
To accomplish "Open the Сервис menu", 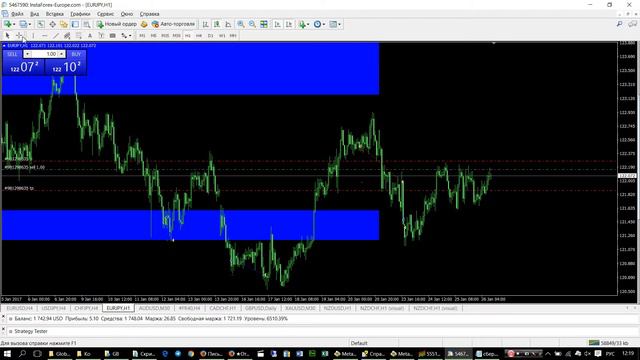I will (x=105, y=14).
